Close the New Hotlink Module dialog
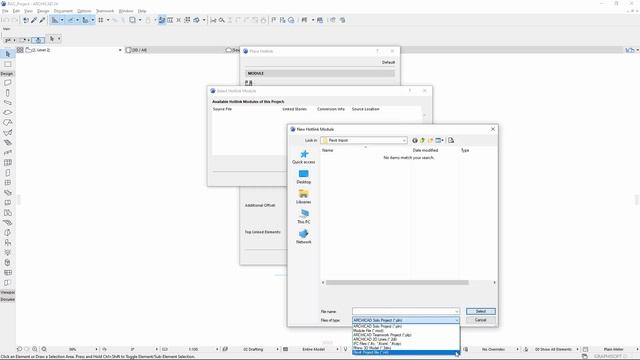640x360 pixels. pos(493,129)
